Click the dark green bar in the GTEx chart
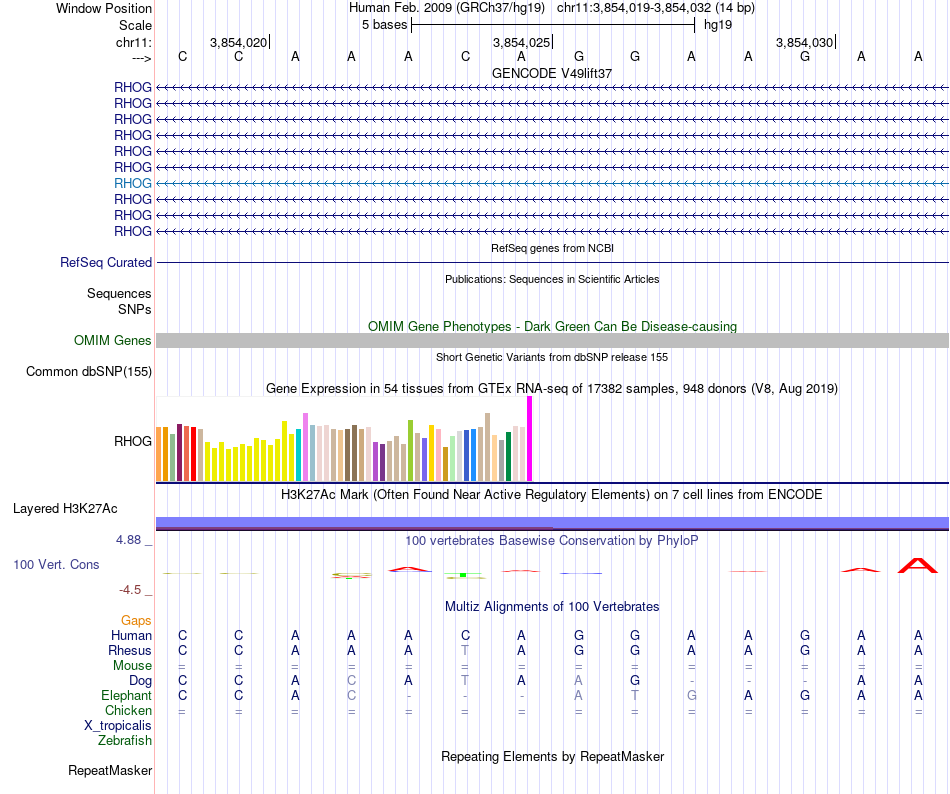The height and width of the screenshot is (794, 950). click(508, 457)
